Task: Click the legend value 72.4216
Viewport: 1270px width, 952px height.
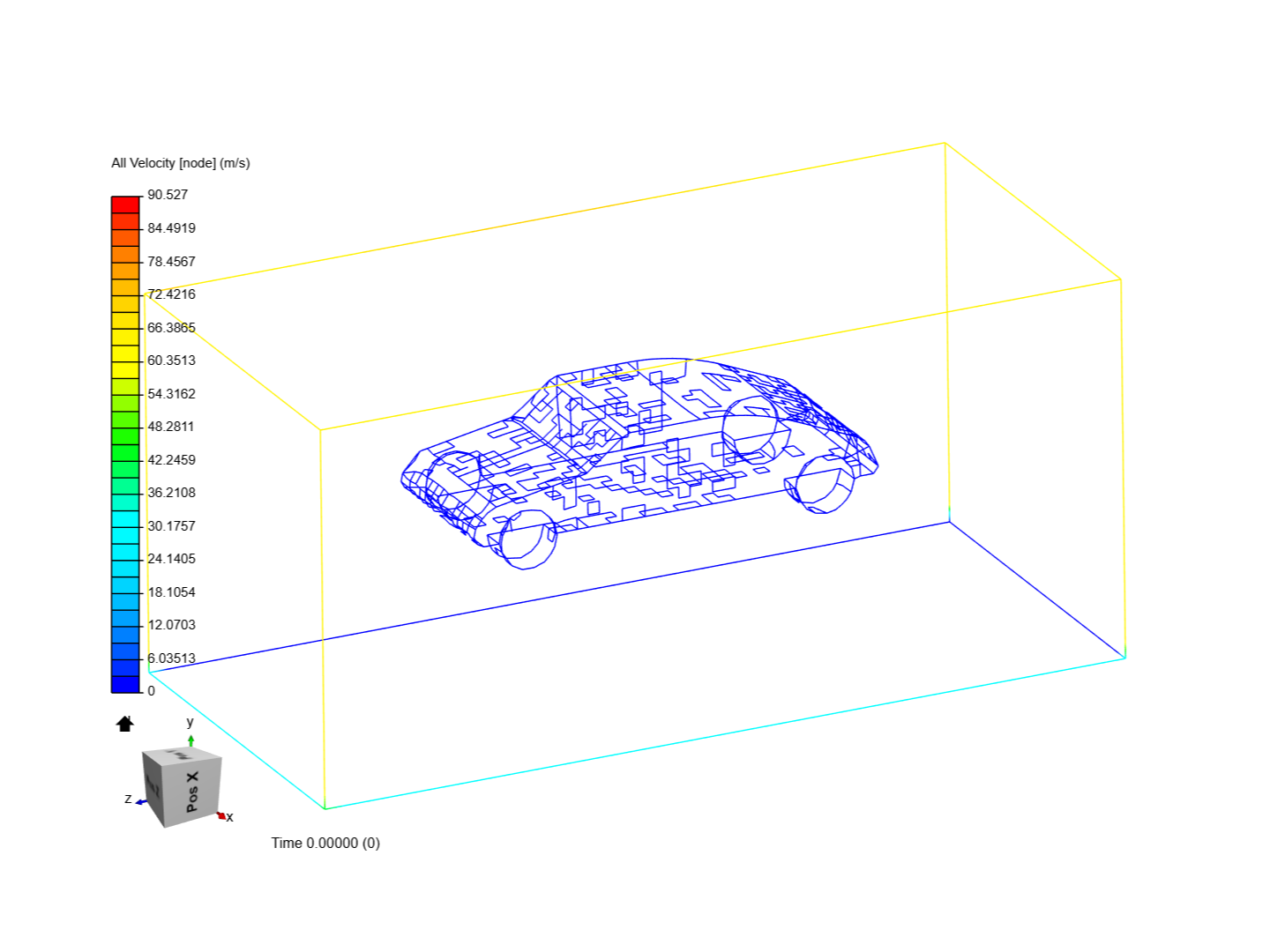Action: pos(171,294)
